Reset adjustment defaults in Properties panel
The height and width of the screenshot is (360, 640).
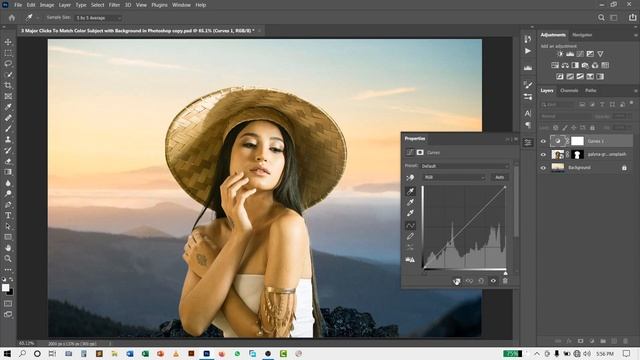pos(481,281)
